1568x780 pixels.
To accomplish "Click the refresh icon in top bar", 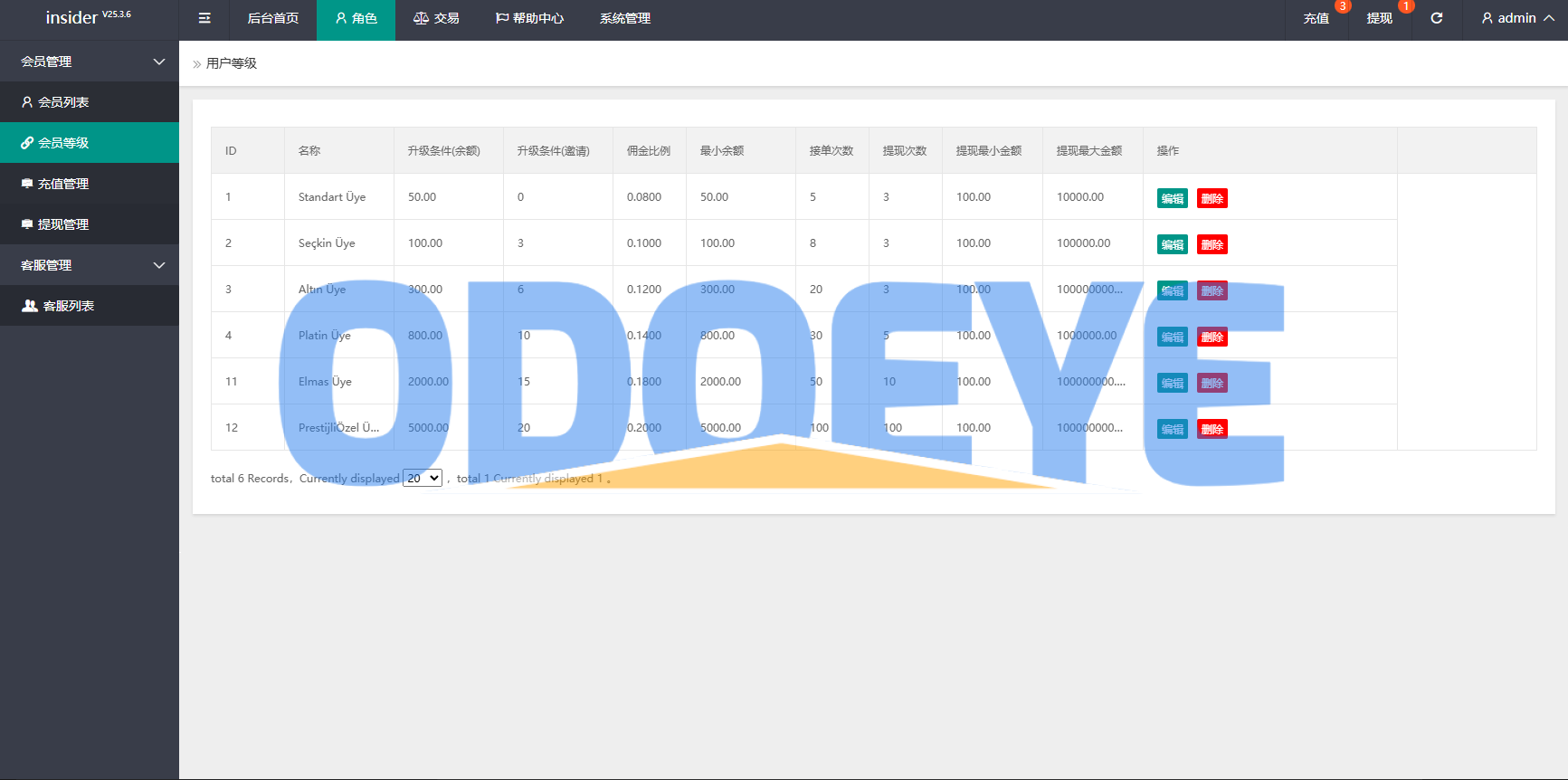I will pos(1436,18).
